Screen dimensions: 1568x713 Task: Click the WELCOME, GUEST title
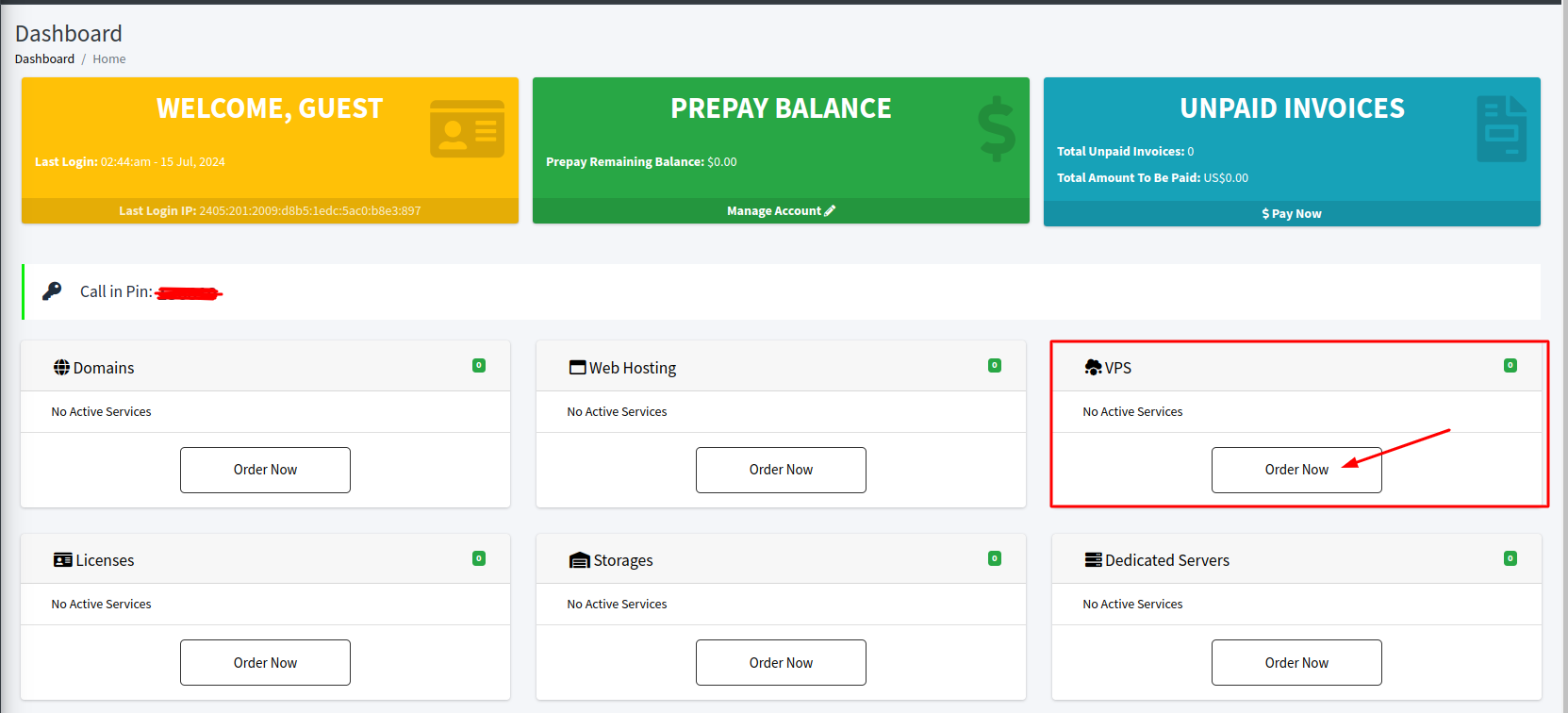pos(270,108)
